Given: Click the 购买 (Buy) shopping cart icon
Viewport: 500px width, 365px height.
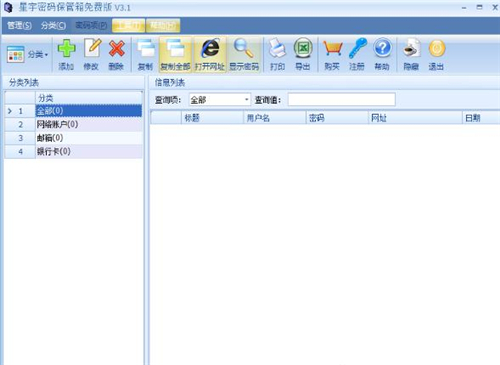Looking at the screenshot, I should coord(332,49).
